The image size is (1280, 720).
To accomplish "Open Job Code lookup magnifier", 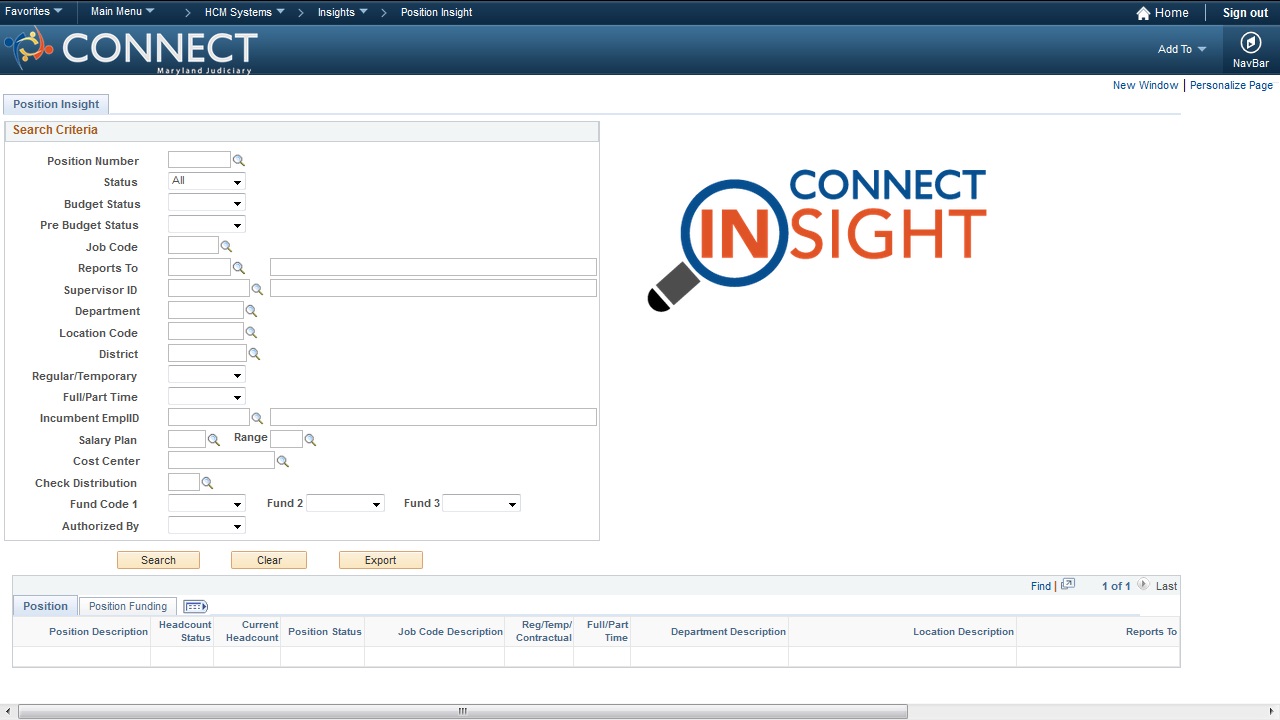I will (x=226, y=246).
